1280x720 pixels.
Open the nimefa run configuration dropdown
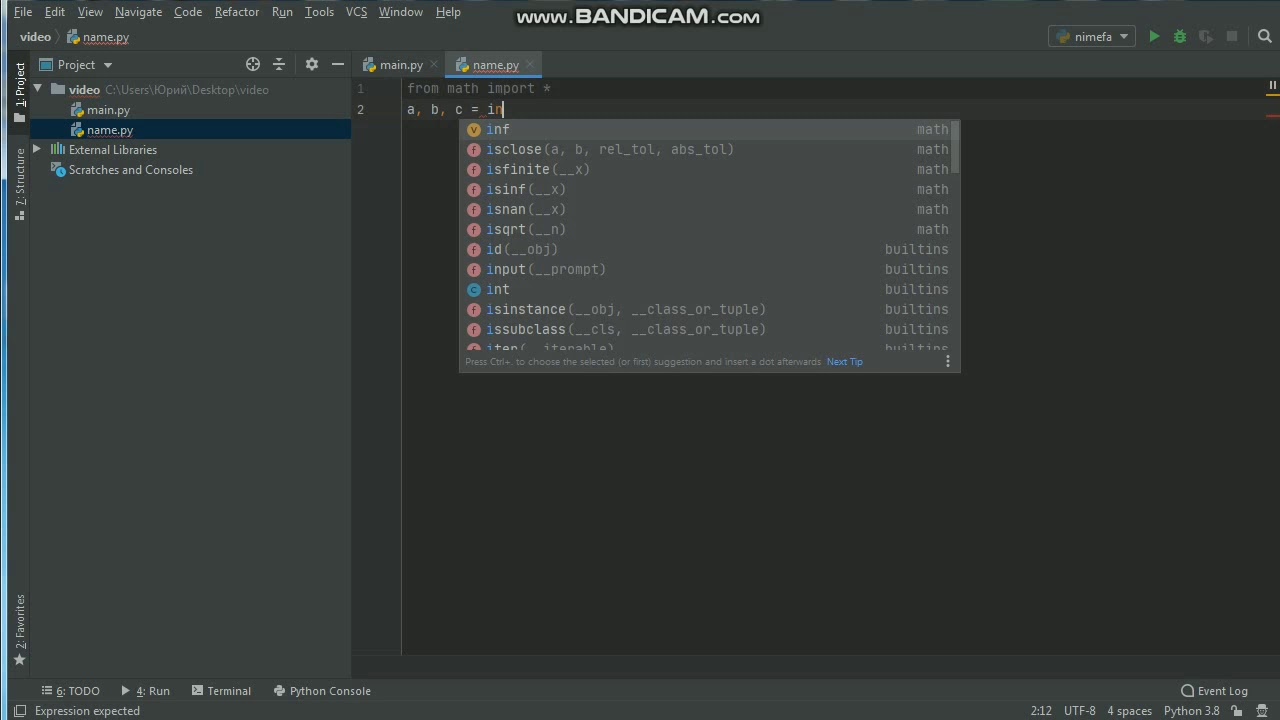point(1092,37)
